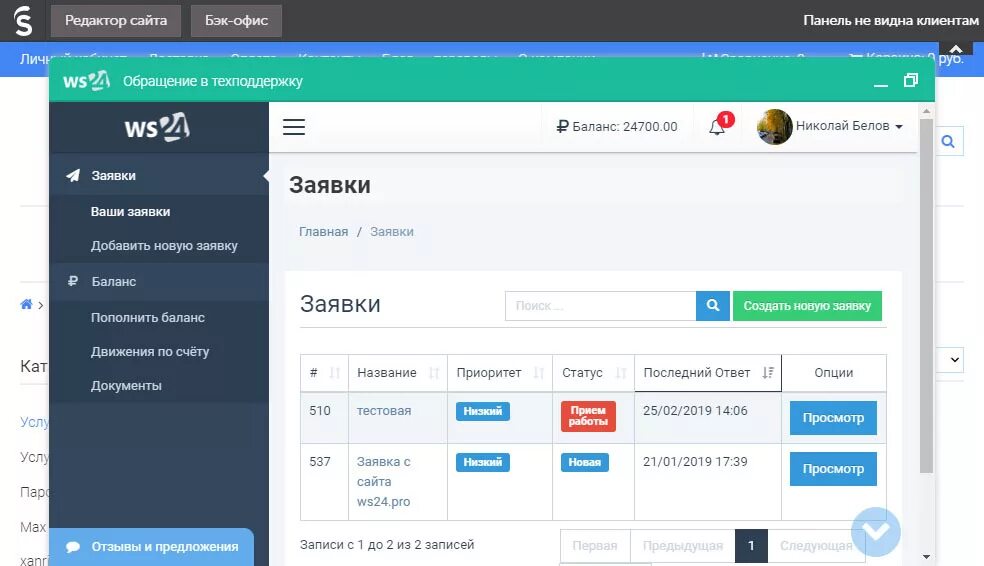Expand the Николай Белов user dropdown
984x566 pixels.
(x=848, y=126)
